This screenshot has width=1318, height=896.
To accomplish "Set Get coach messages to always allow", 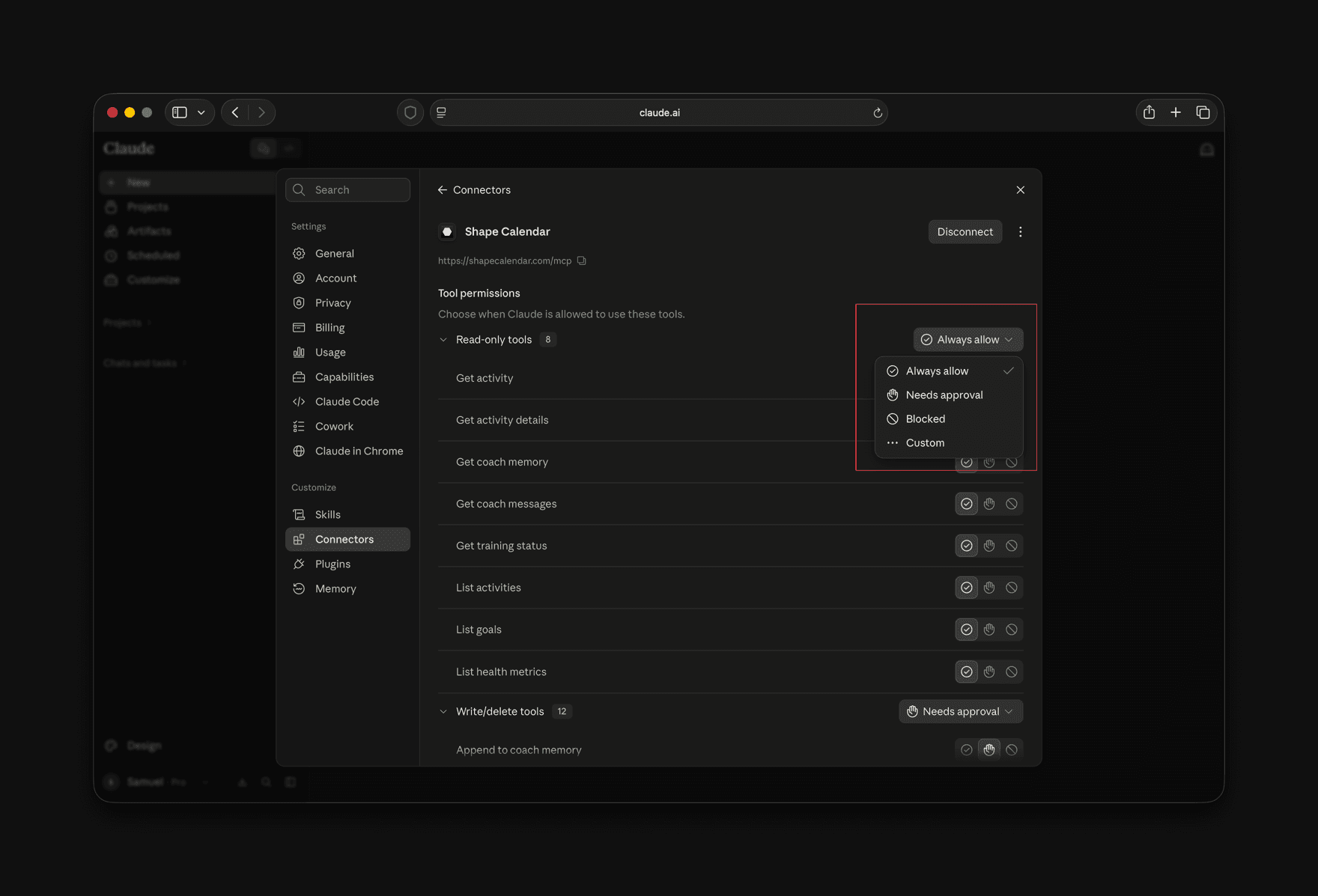I will pyautogui.click(x=967, y=504).
